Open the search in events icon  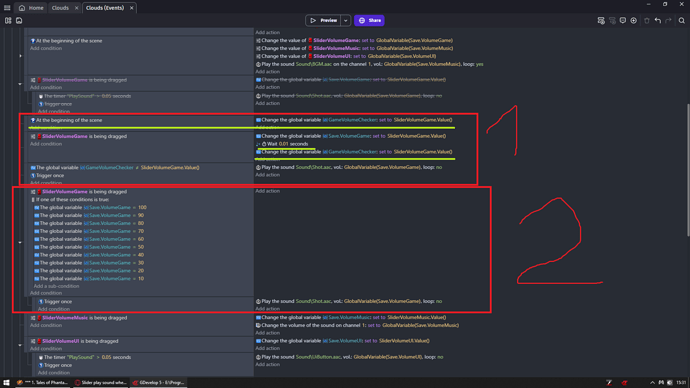682,21
